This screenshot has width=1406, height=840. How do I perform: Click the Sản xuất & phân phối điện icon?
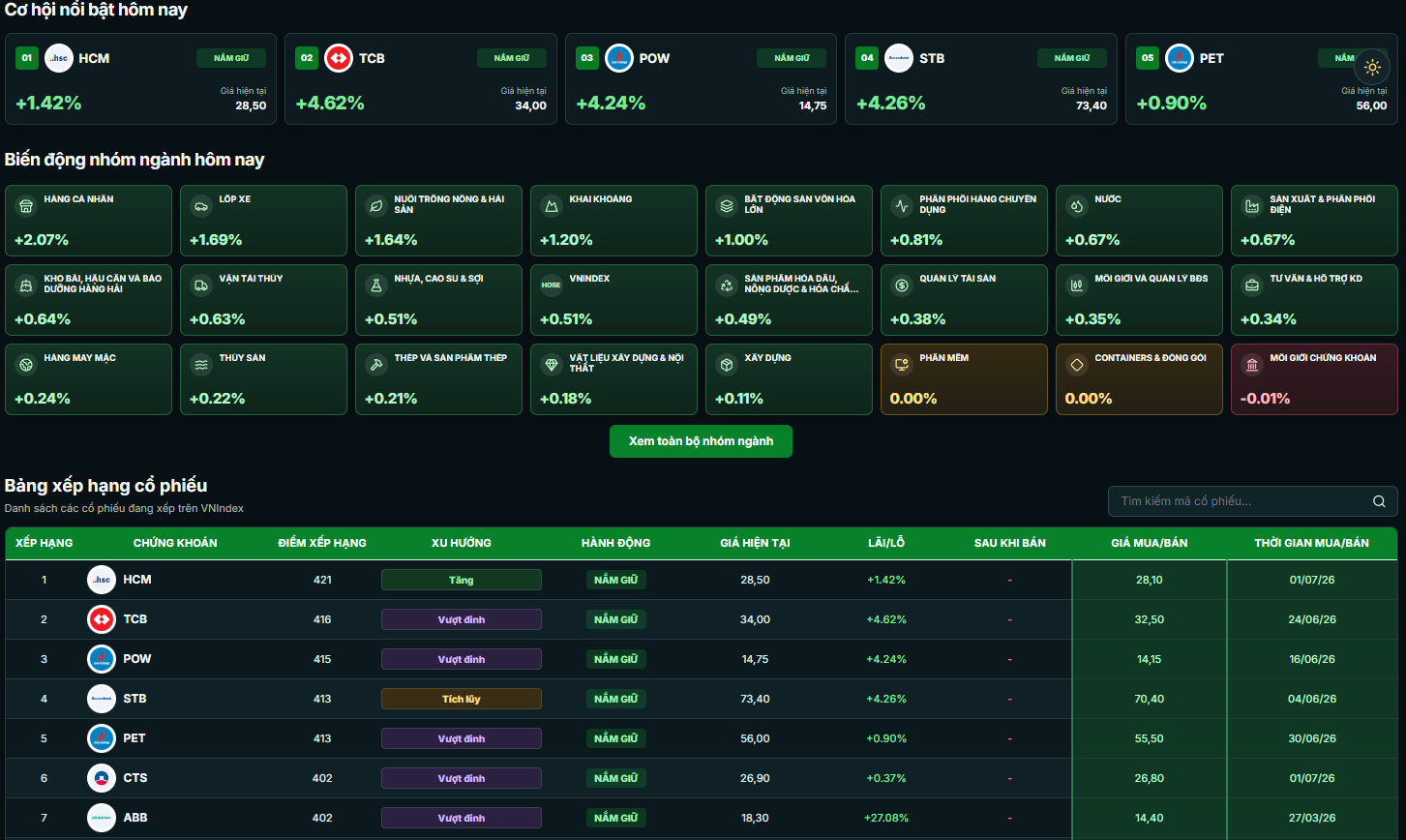click(x=1252, y=205)
